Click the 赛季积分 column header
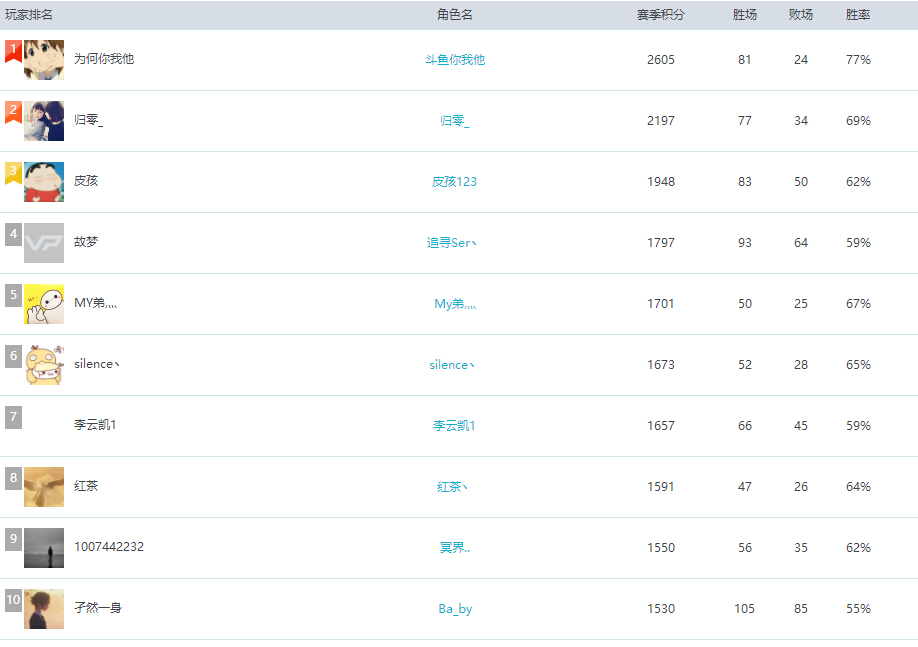Image resolution: width=918 pixels, height=647 pixels. click(660, 15)
